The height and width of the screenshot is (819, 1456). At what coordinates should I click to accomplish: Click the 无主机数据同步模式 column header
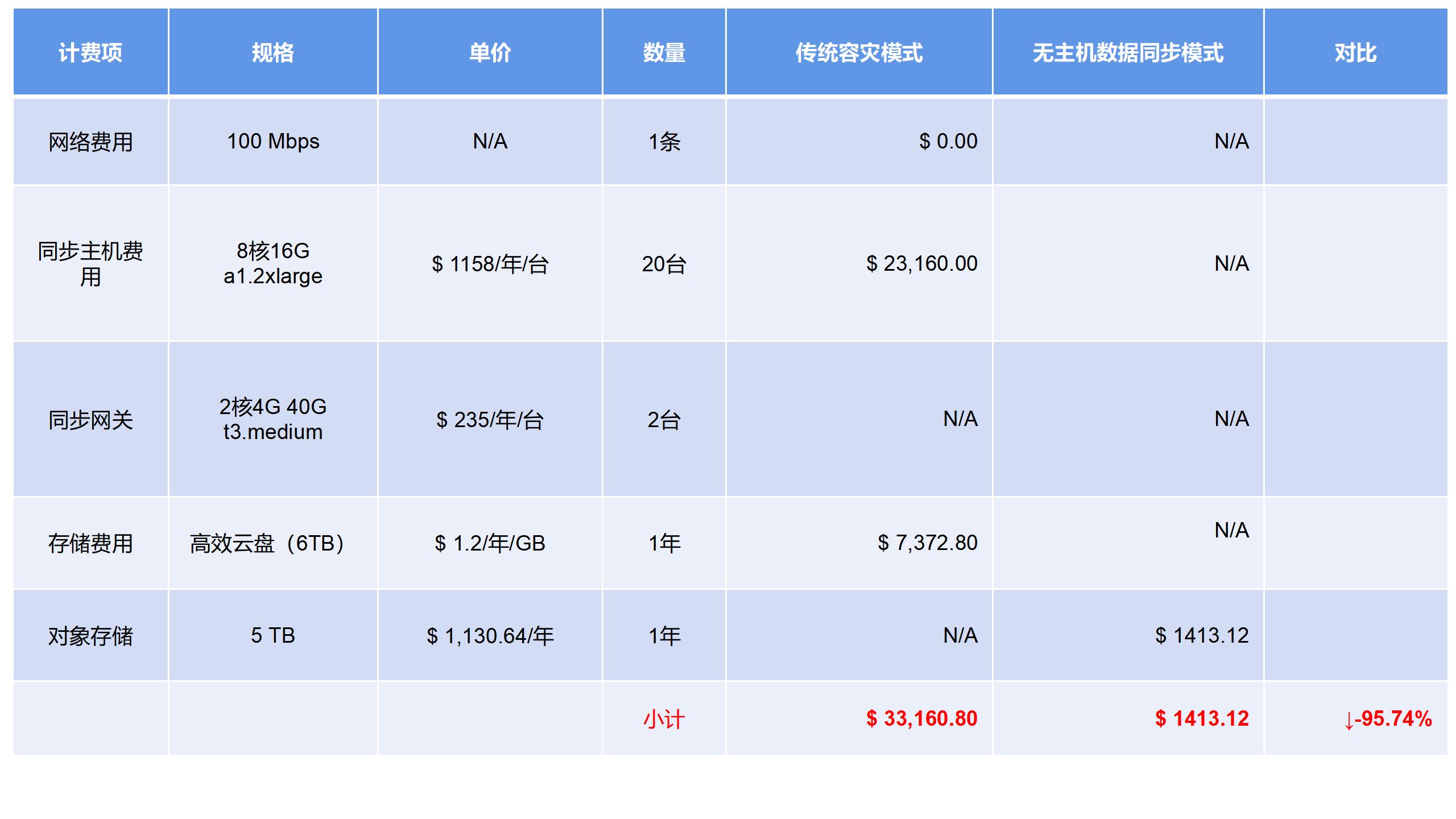1128,53
